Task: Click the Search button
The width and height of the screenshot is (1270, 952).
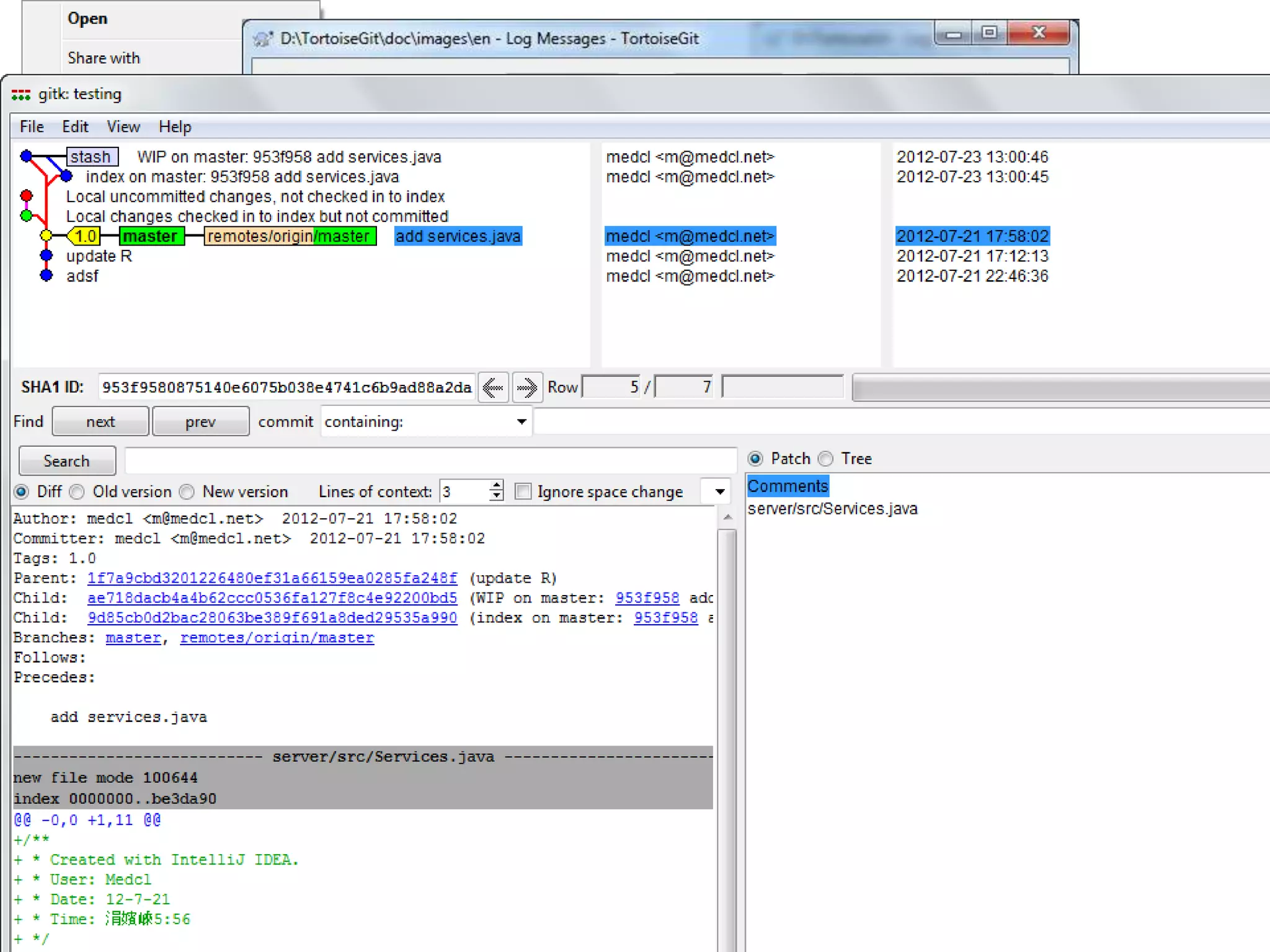Action: (67, 461)
